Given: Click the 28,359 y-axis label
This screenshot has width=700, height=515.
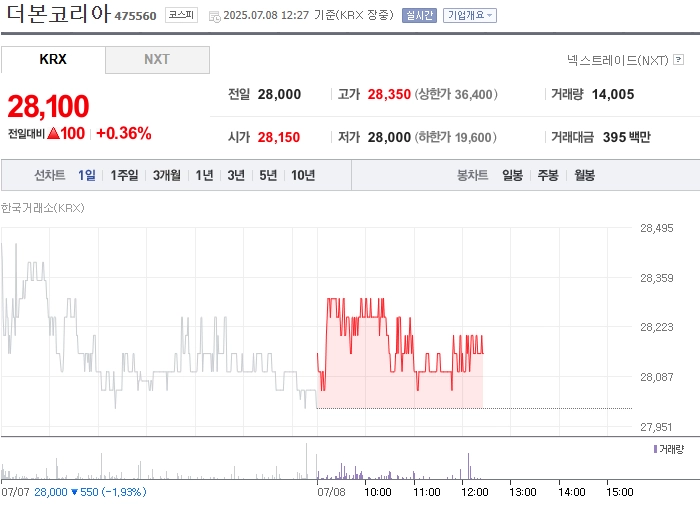Looking at the screenshot, I should pos(657,278).
